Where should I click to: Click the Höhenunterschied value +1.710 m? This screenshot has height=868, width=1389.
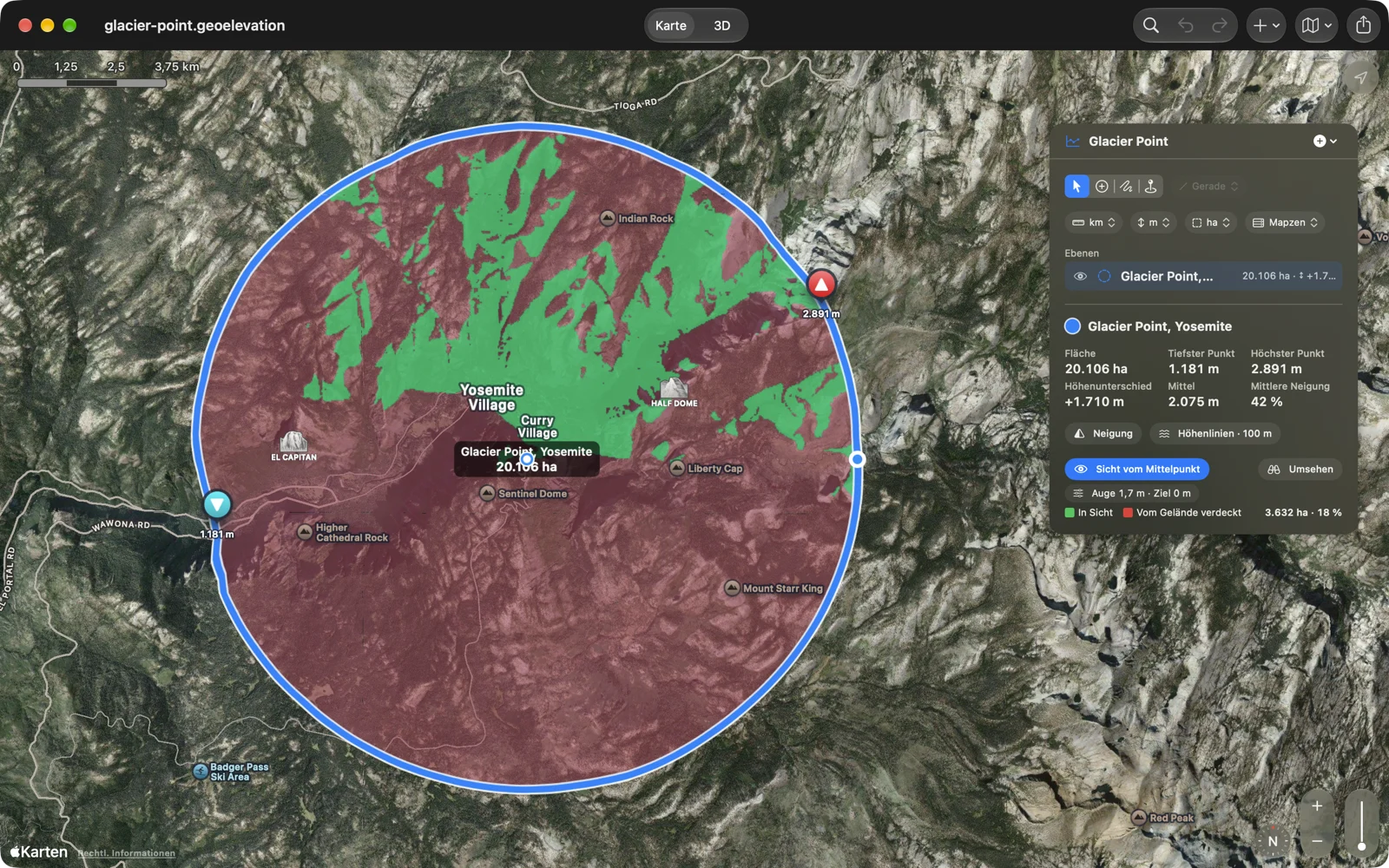1095,402
